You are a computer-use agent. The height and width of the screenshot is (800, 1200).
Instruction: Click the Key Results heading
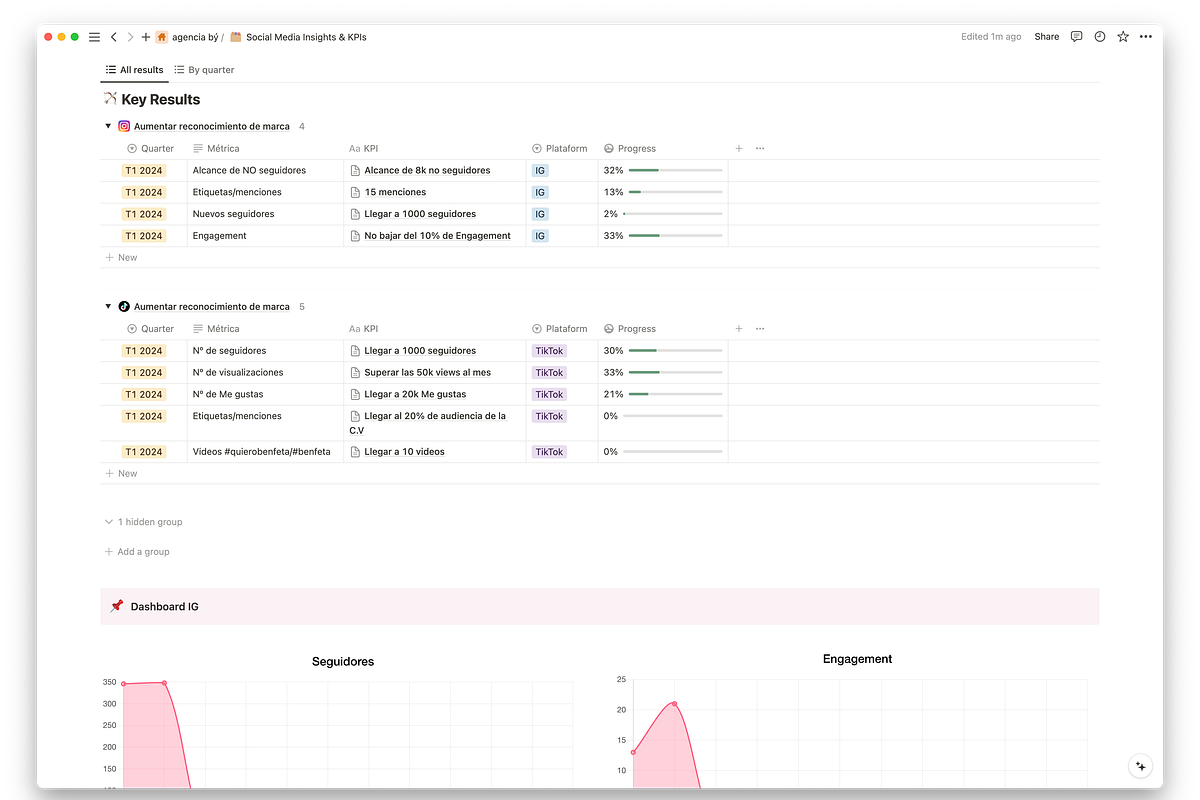tap(161, 99)
